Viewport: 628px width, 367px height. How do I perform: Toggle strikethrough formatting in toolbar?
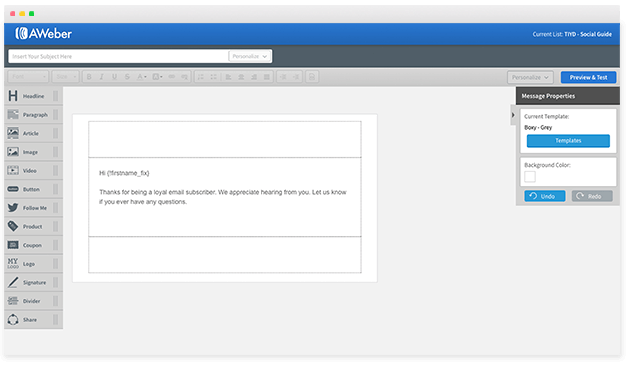tap(127, 77)
